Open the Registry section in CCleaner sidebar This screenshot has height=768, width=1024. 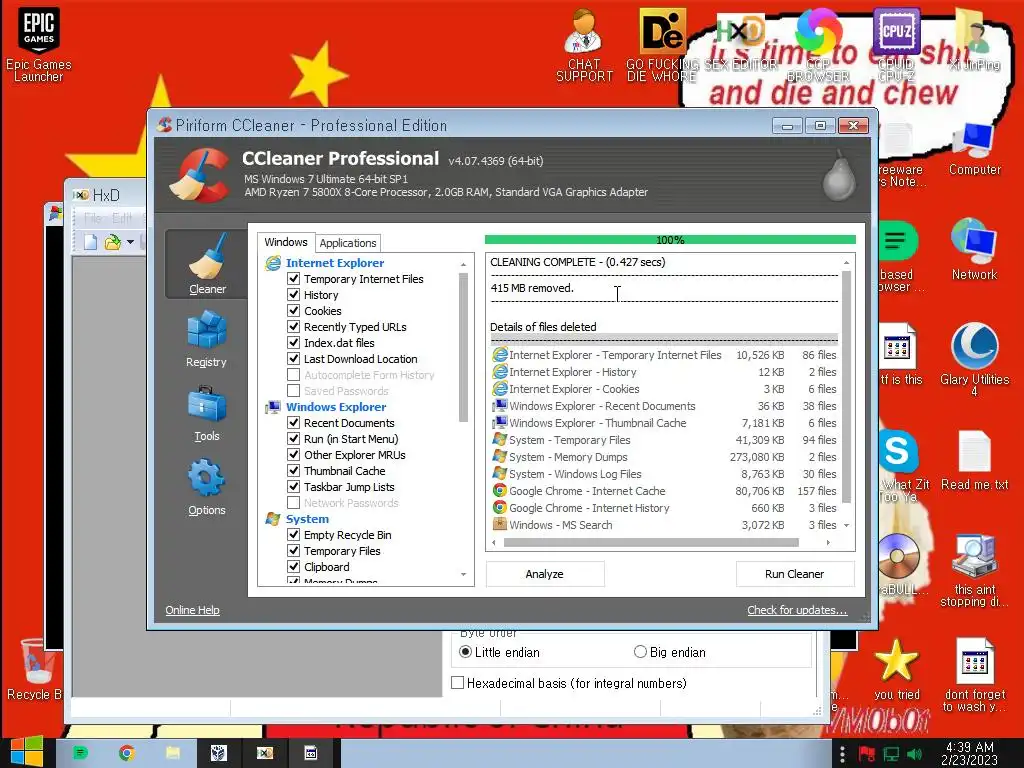pos(206,340)
